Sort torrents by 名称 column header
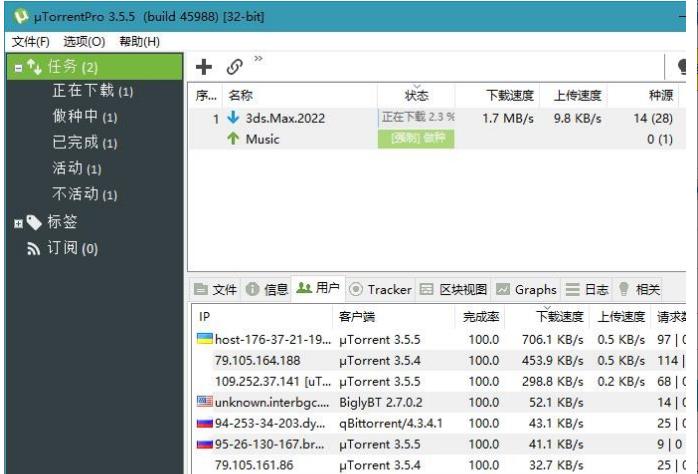698x474 pixels. point(300,95)
